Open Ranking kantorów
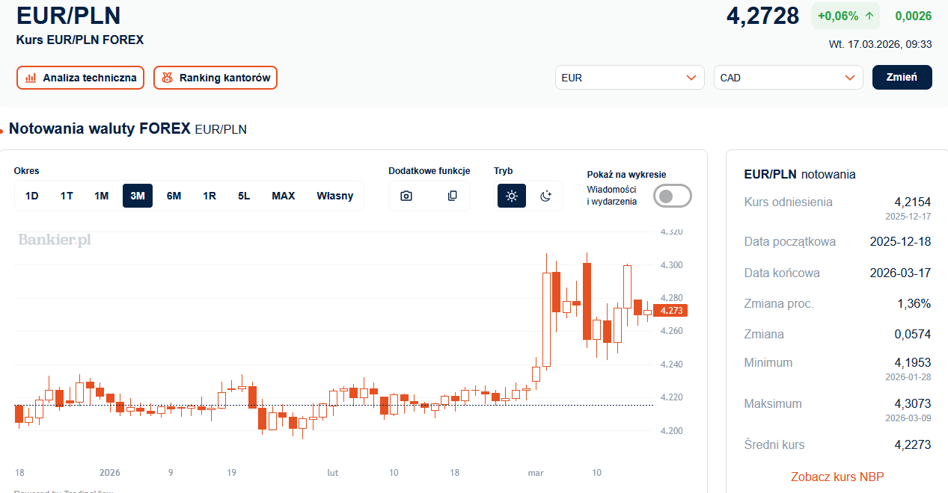 [215, 77]
